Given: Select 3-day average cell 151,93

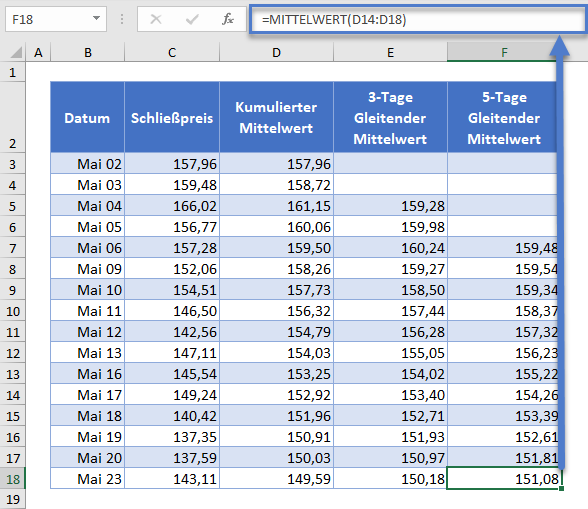Looking at the screenshot, I should point(390,437).
